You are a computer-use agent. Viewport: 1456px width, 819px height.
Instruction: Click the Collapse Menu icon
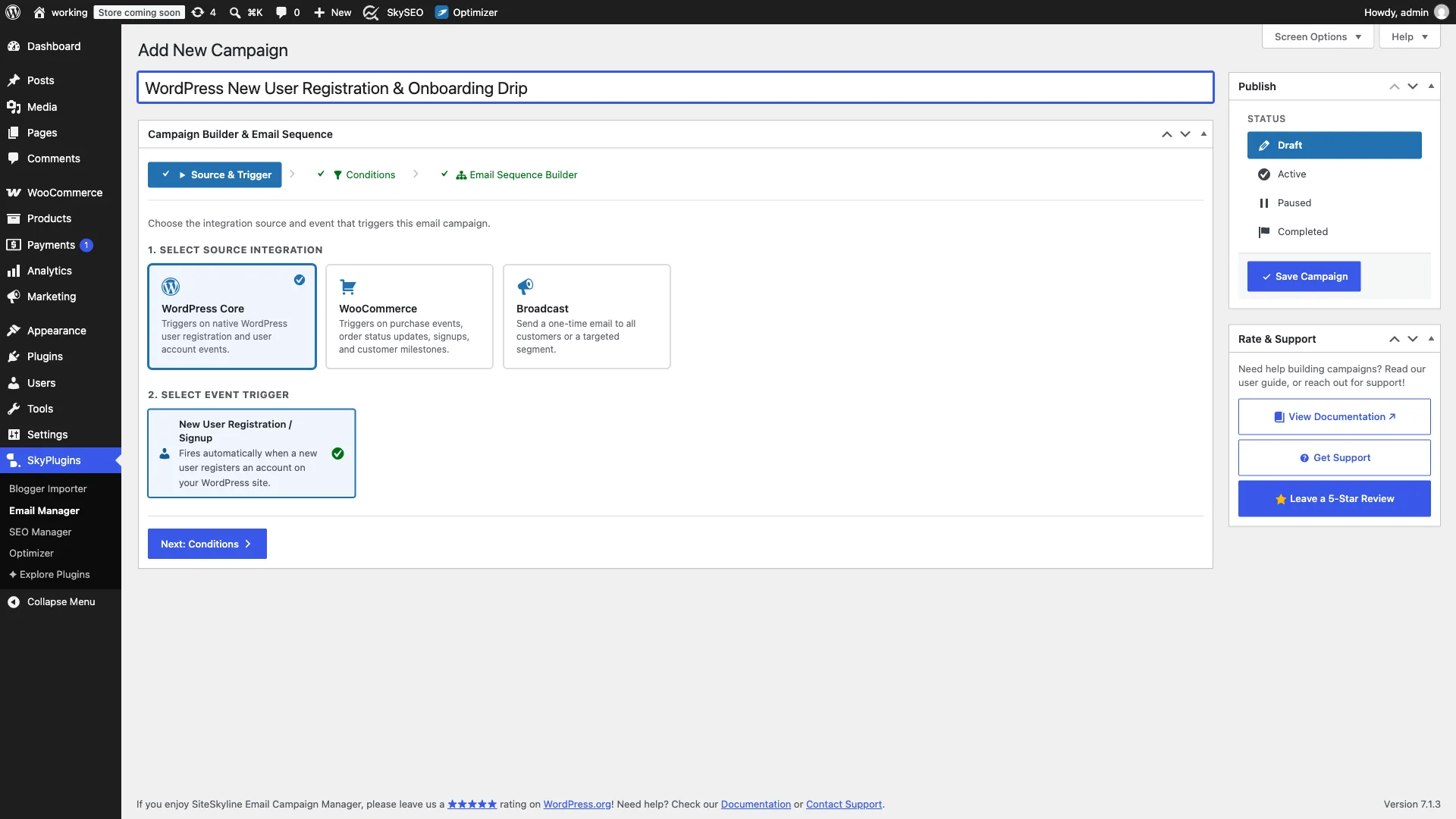pyautogui.click(x=14, y=602)
